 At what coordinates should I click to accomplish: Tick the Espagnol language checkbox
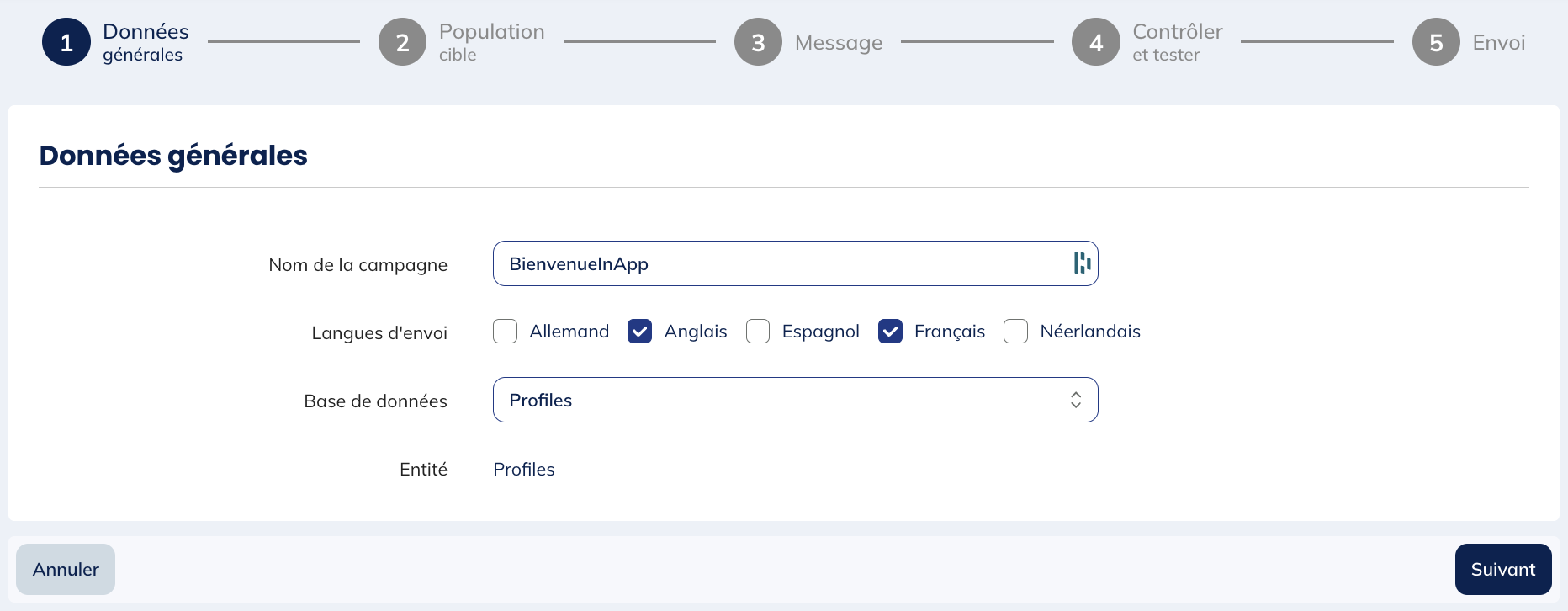(758, 332)
